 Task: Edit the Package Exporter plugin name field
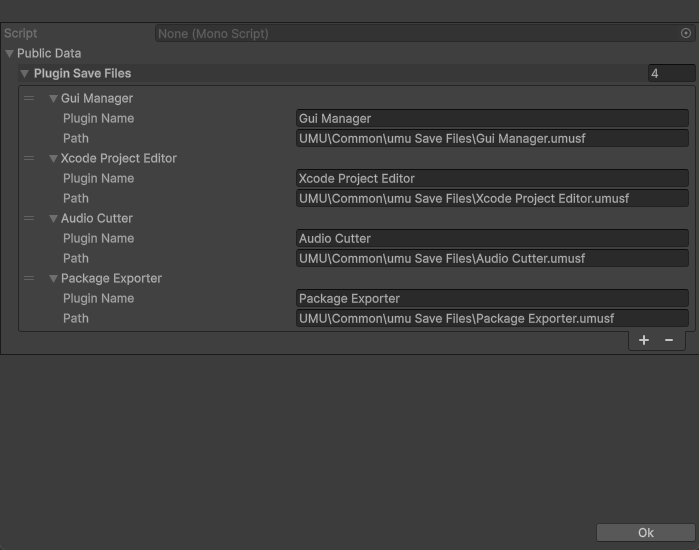click(492, 299)
